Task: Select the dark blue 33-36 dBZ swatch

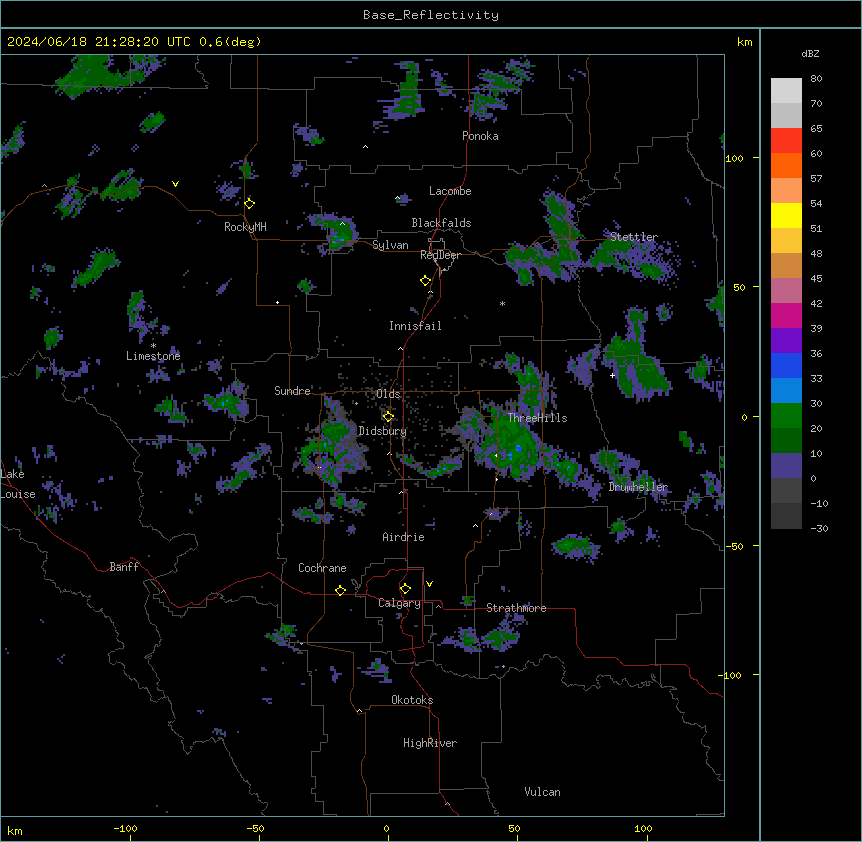Action: (x=786, y=365)
